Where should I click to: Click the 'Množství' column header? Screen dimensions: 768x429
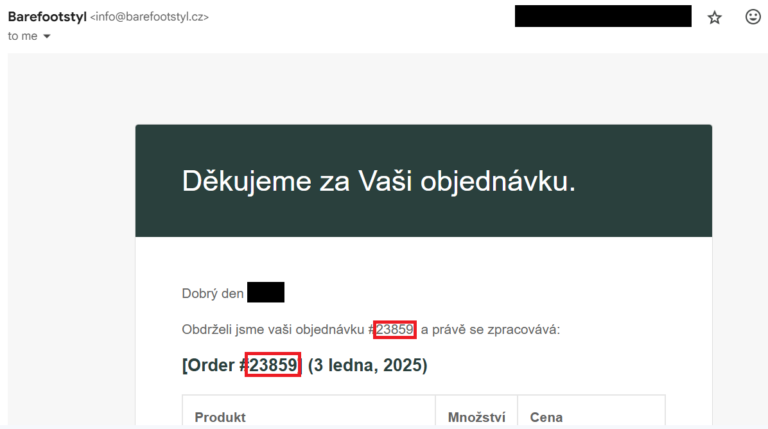coord(476,417)
